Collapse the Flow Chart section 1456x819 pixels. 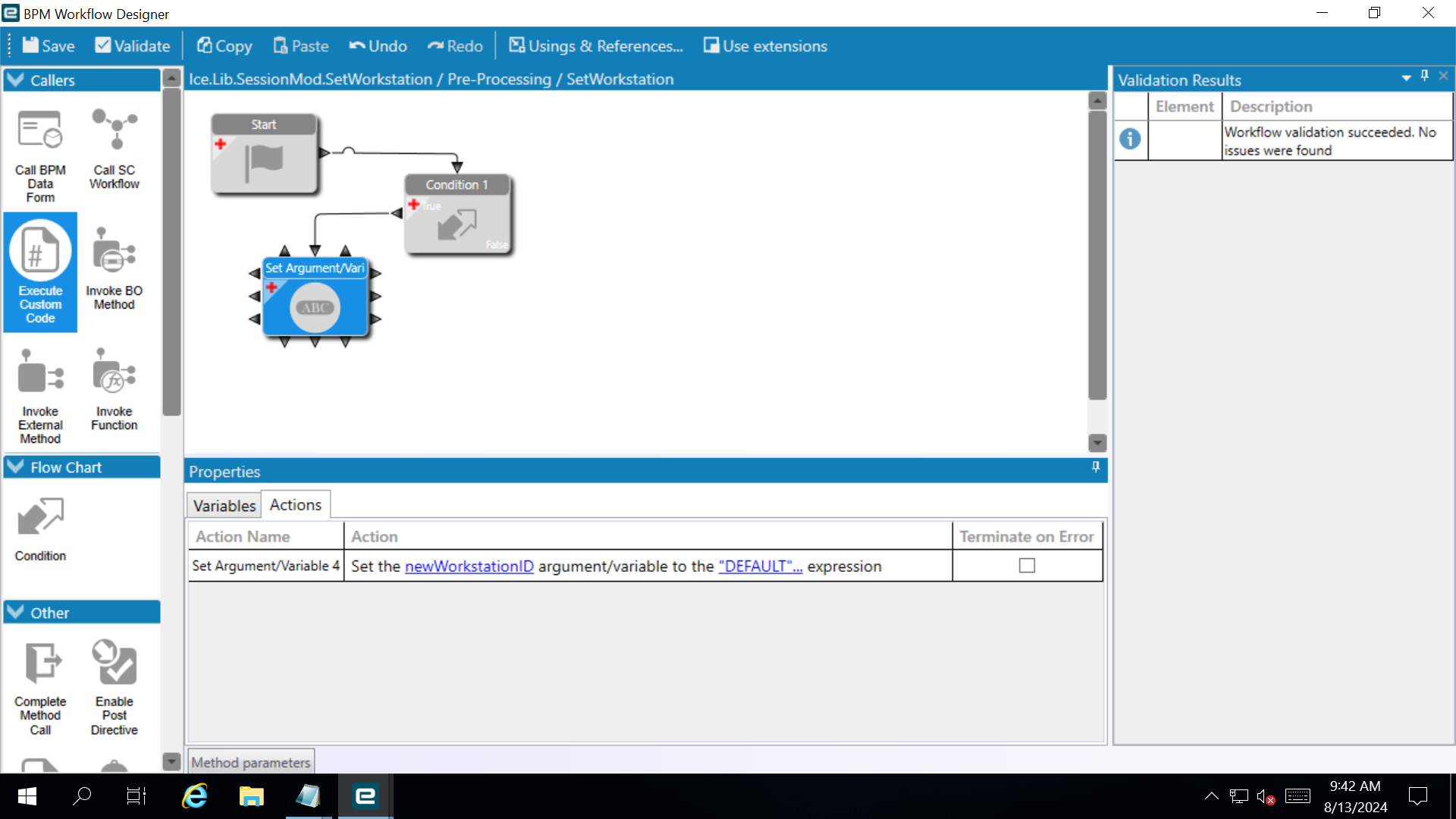click(16, 467)
